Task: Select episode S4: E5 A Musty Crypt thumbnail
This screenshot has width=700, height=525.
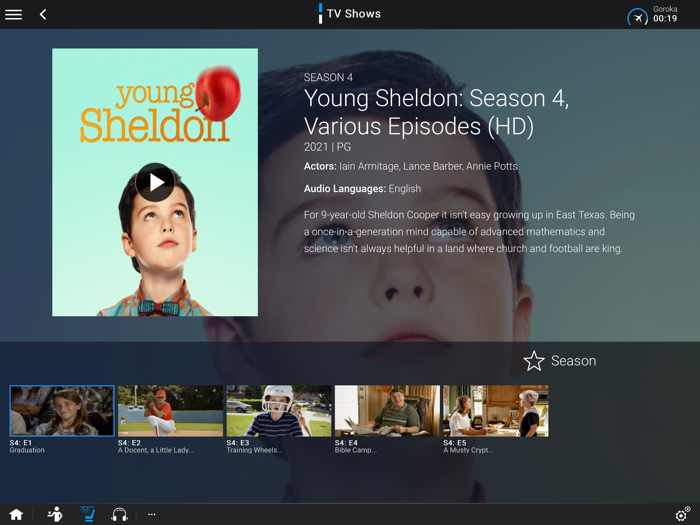Action: tap(496, 411)
